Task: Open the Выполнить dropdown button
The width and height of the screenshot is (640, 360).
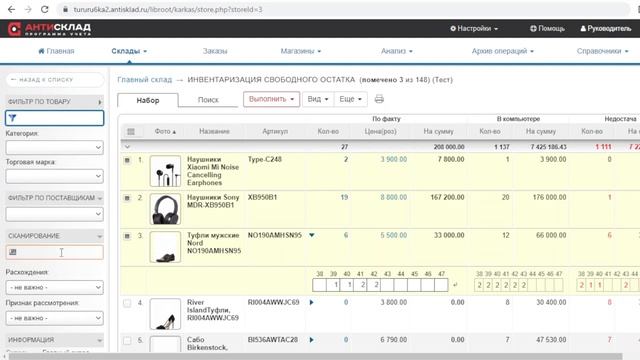Action: click(x=271, y=99)
